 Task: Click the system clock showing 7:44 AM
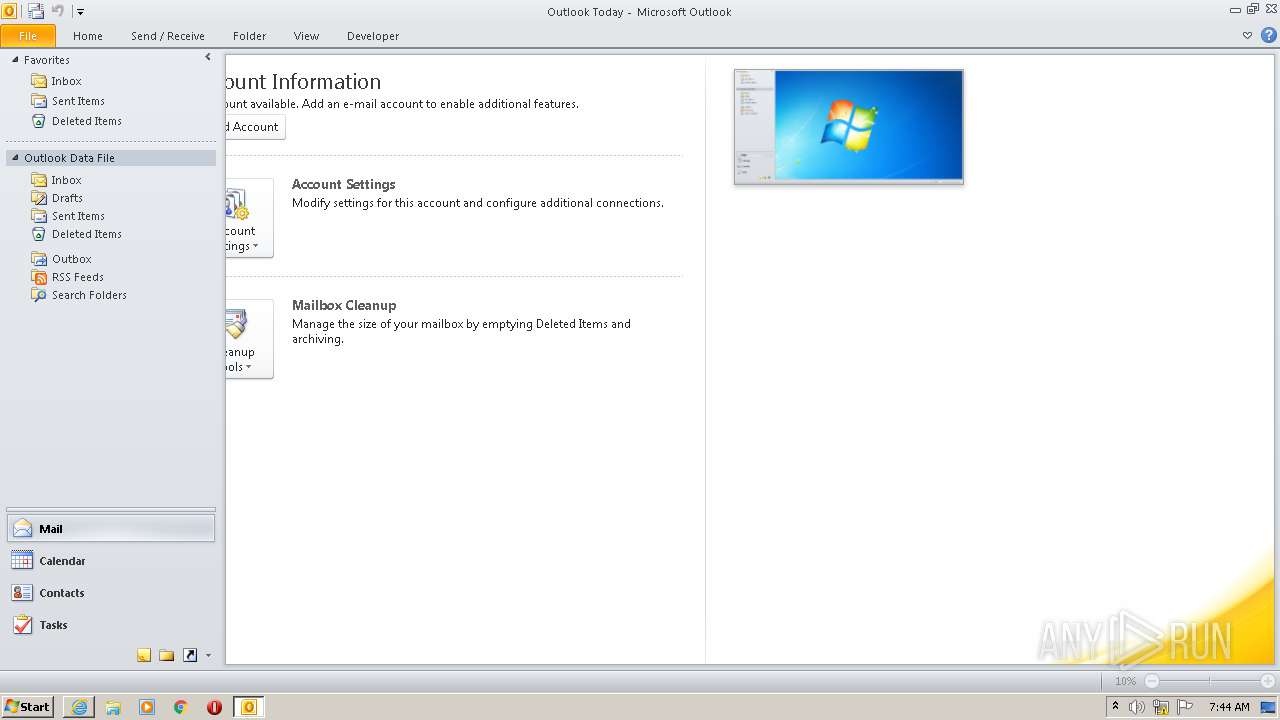pos(1229,707)
